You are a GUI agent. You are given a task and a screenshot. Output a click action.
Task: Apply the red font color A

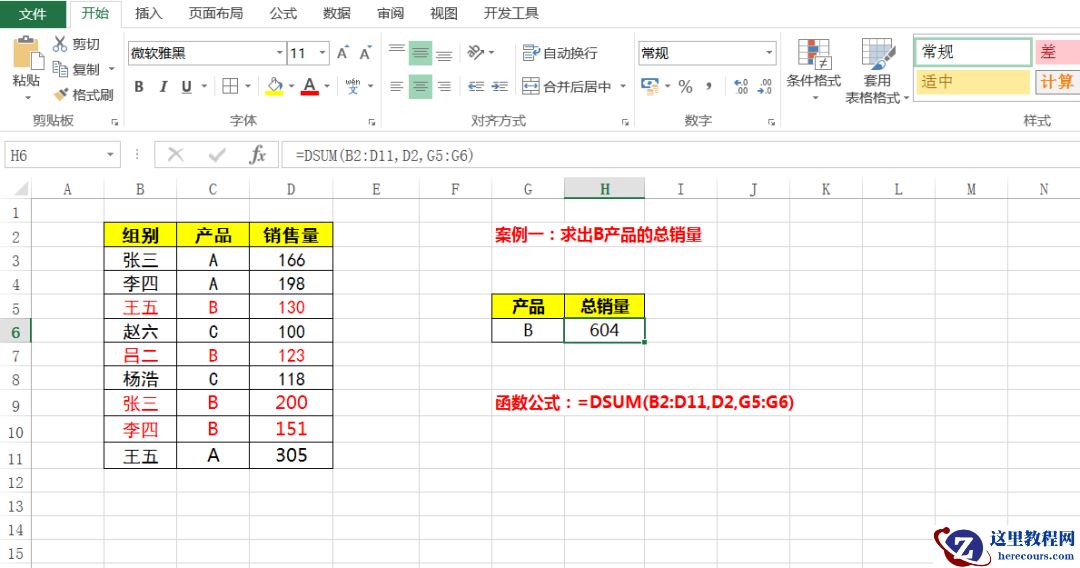click(310, 86)
